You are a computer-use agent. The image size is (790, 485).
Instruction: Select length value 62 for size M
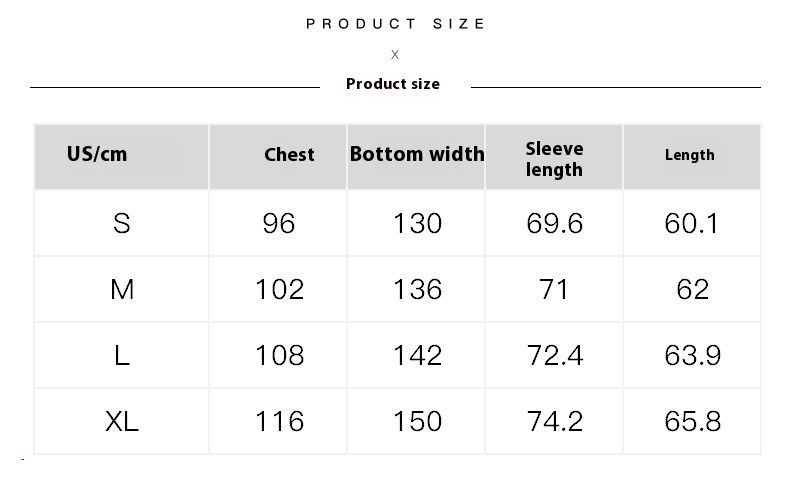[692, 290]
